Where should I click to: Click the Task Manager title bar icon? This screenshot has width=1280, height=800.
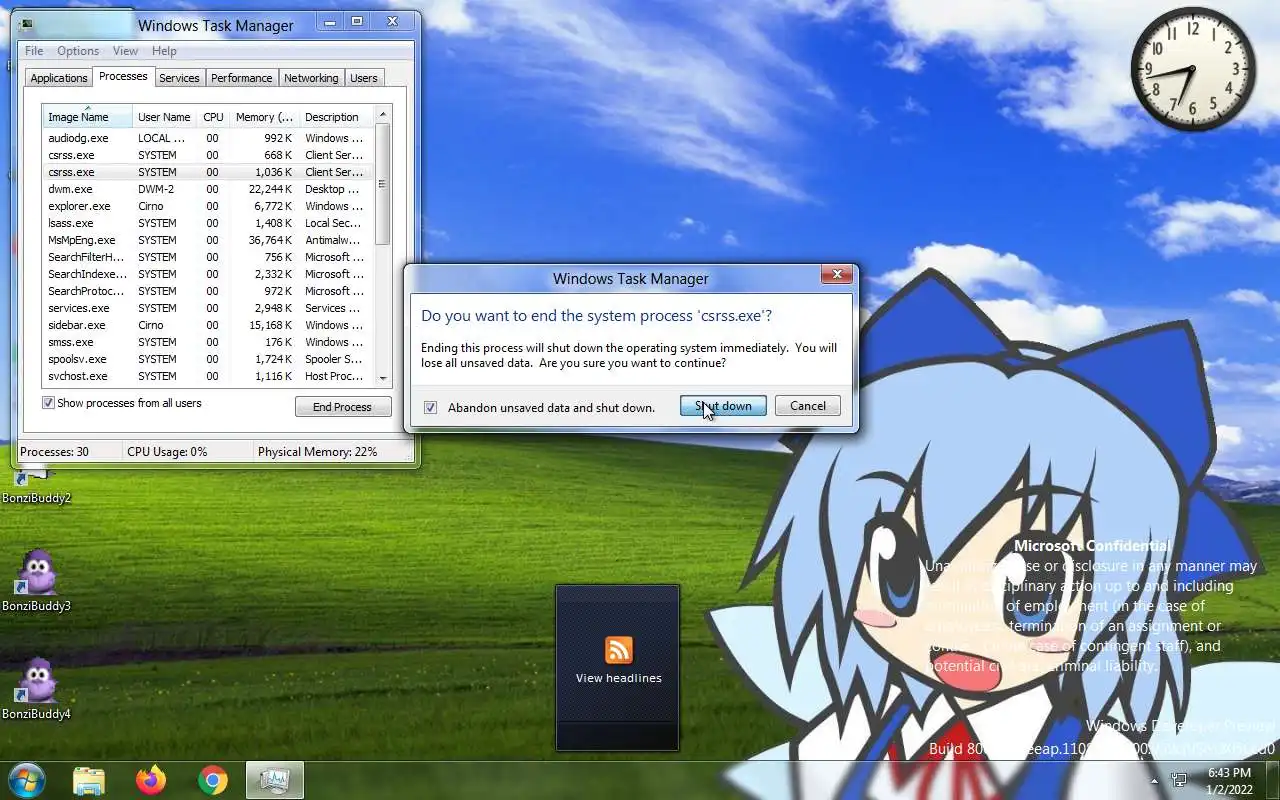click(x=25, y=25)
